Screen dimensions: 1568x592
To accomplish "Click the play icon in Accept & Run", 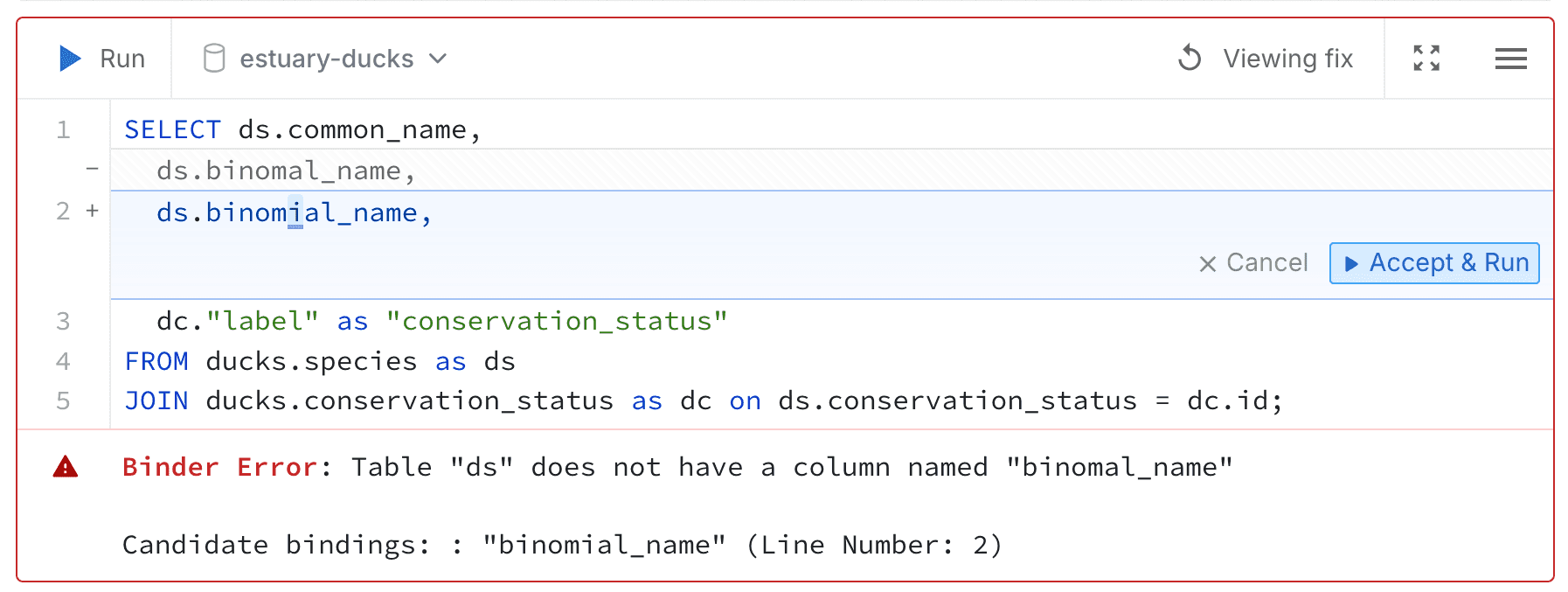I will 1351,264.
